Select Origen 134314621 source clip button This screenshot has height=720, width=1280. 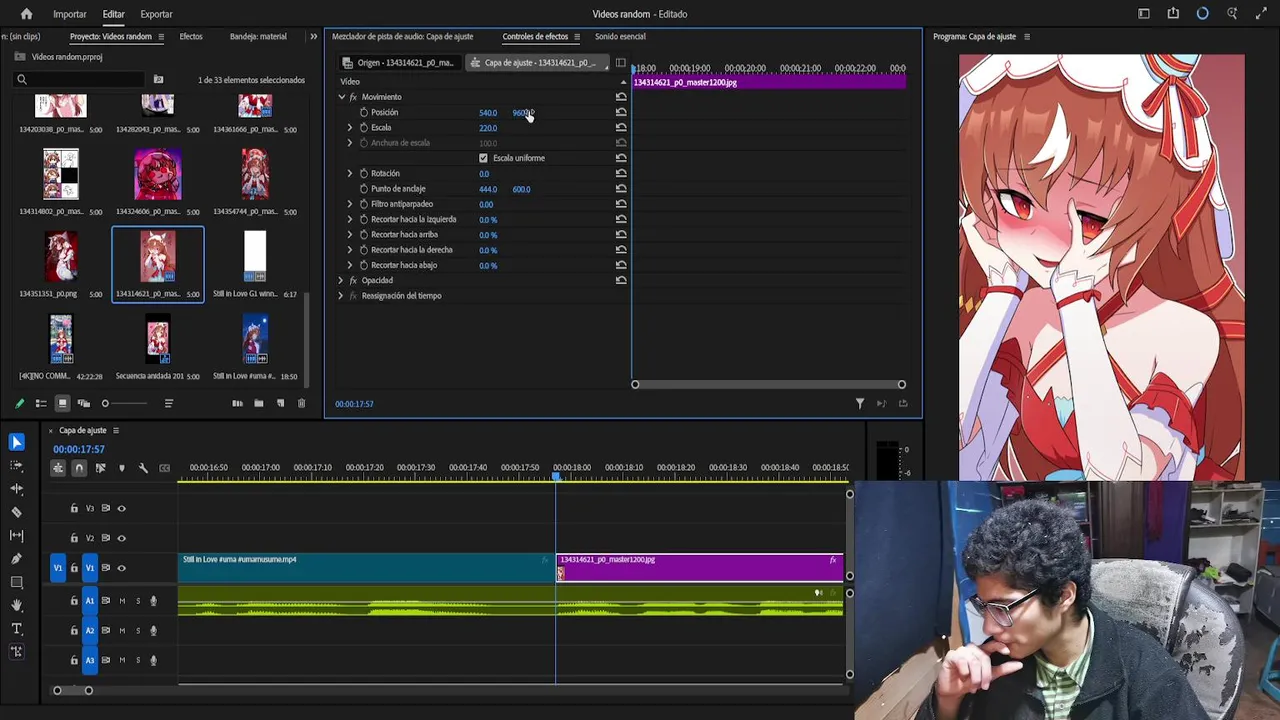pyautogui.click(x=398, y=62)
